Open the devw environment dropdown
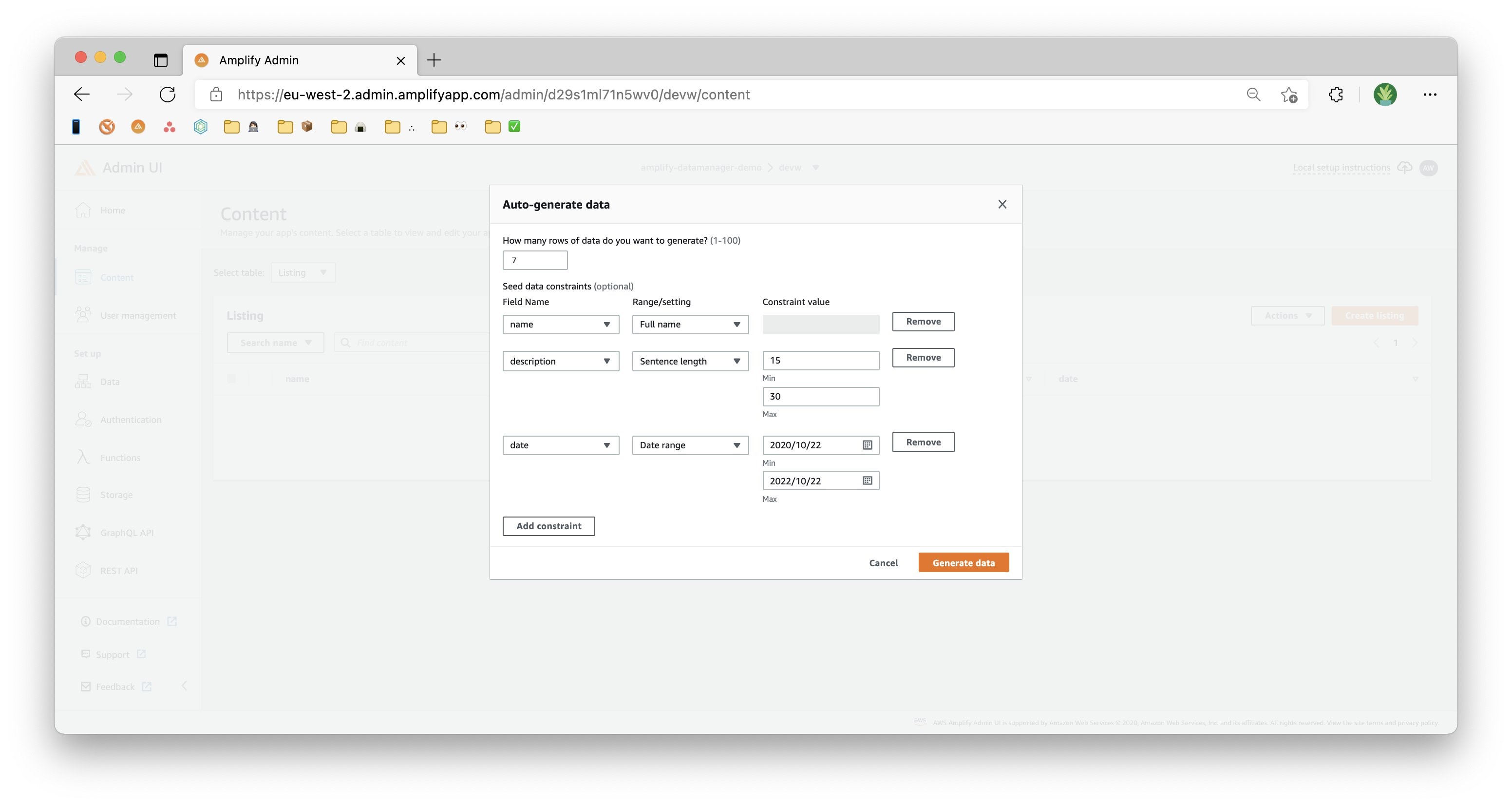The height and width of the screenshot is (806, 1512). click(x=798, y=167)
